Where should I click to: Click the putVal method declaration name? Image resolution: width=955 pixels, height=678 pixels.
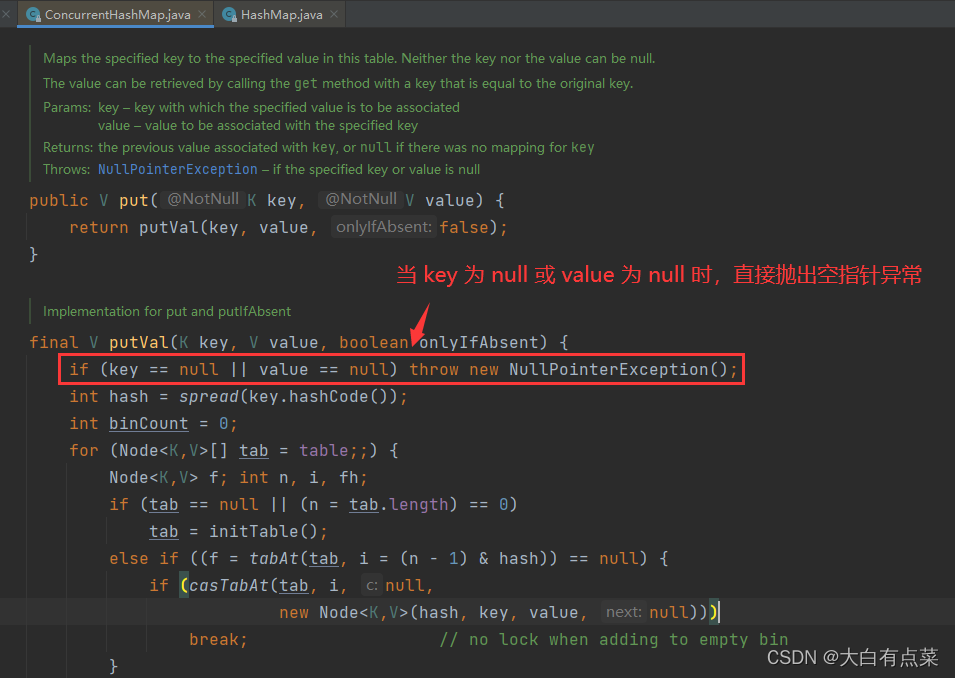click(x=139, y=342)
